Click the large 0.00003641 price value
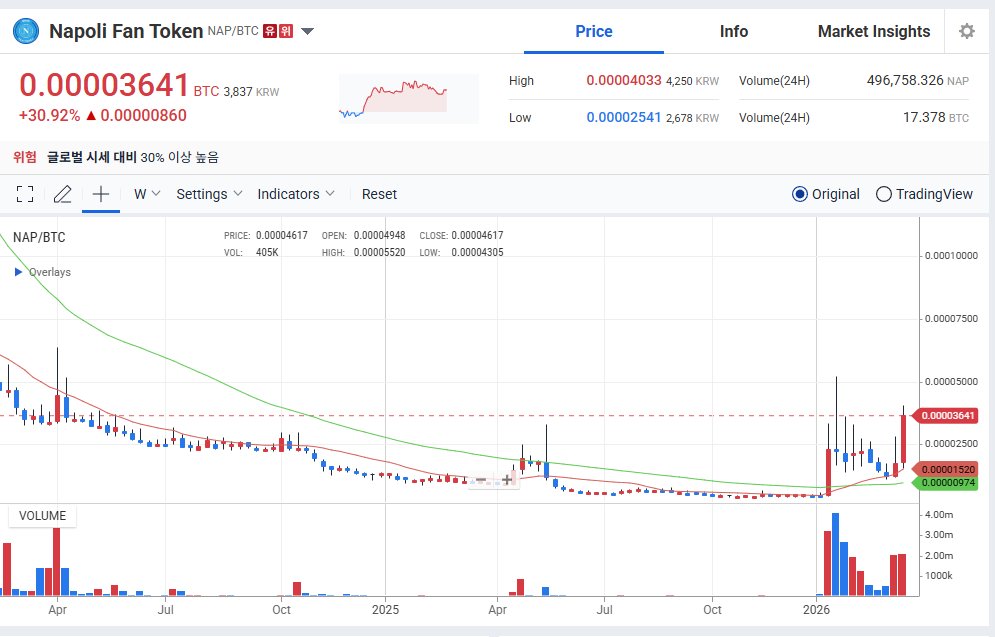 click(x=105, y=85)
